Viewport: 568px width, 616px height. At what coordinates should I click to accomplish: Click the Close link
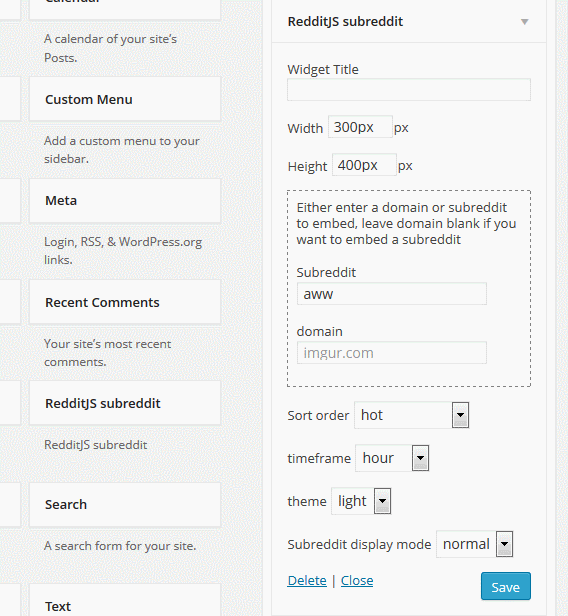[x=357, y=580]
